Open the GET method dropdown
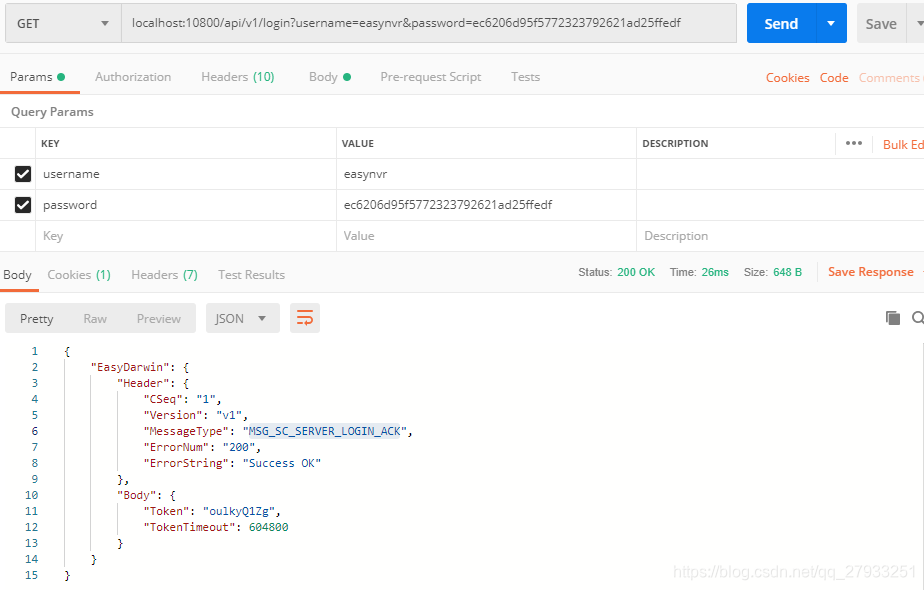The width and height of the screenshot is (924, 590). (x=63, y=24)
